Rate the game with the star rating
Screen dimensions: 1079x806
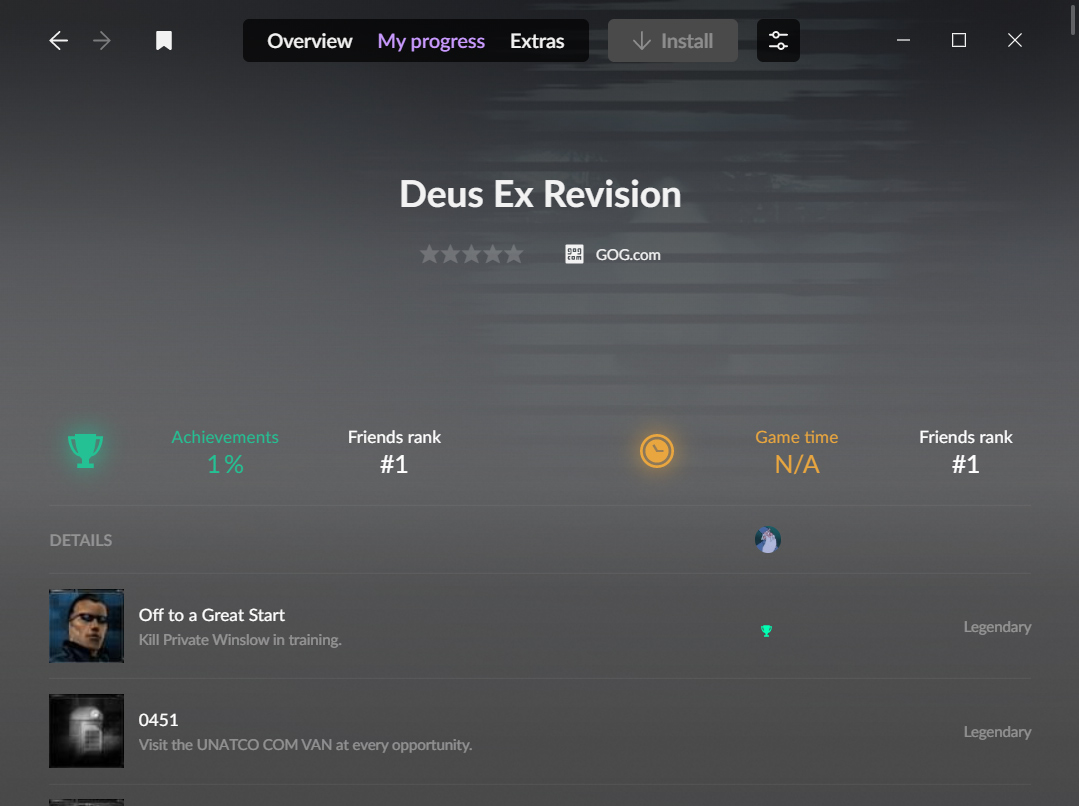(471, 255)
